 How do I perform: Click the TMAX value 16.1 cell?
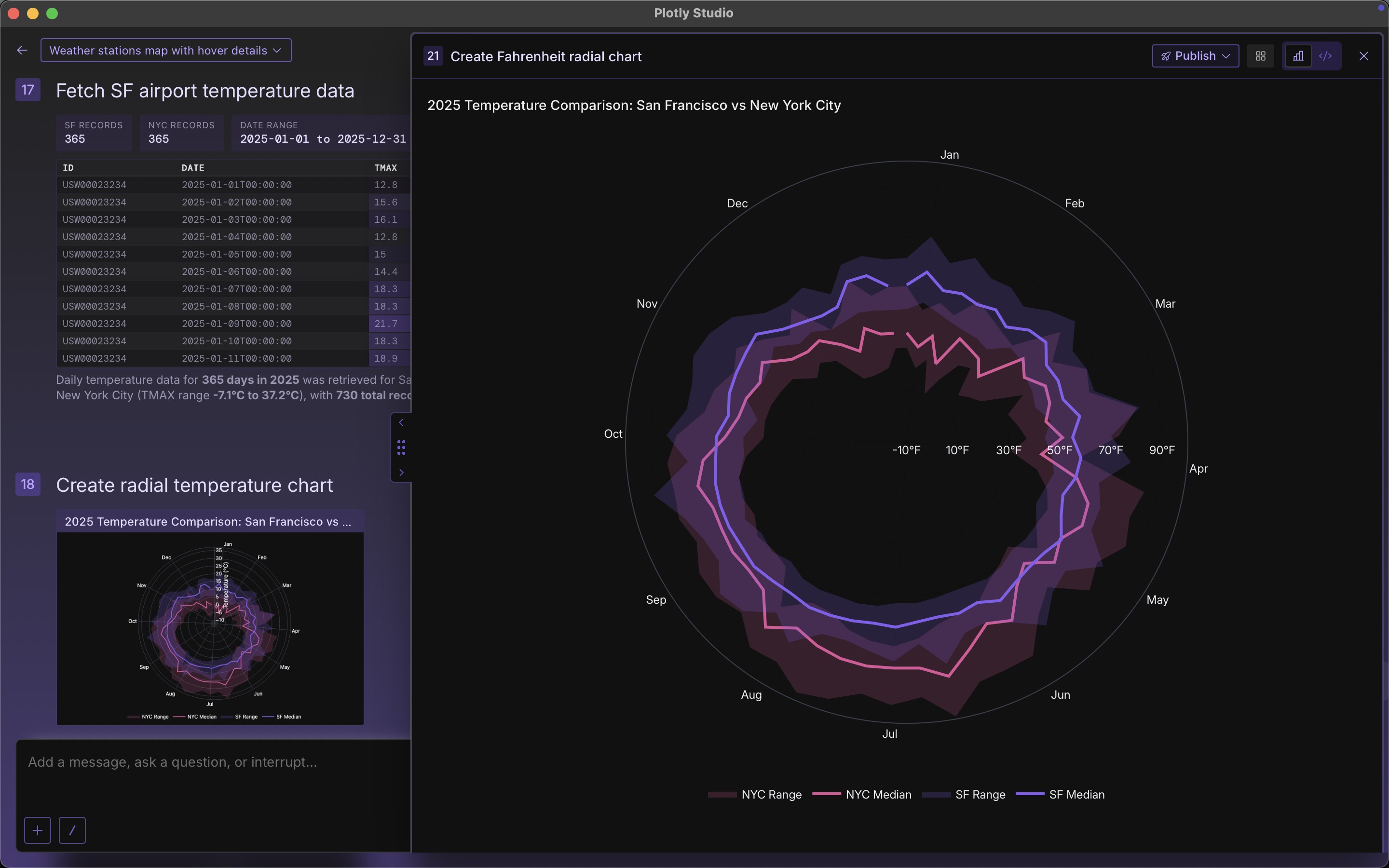389,219
